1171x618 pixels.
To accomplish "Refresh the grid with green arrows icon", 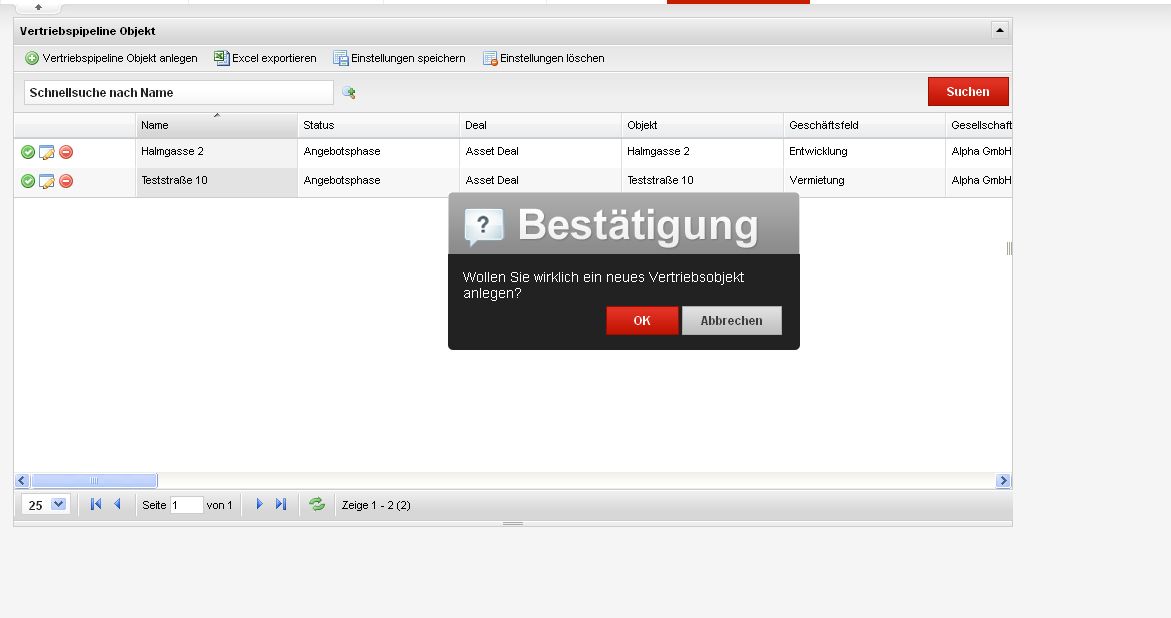I will point(317,505).
